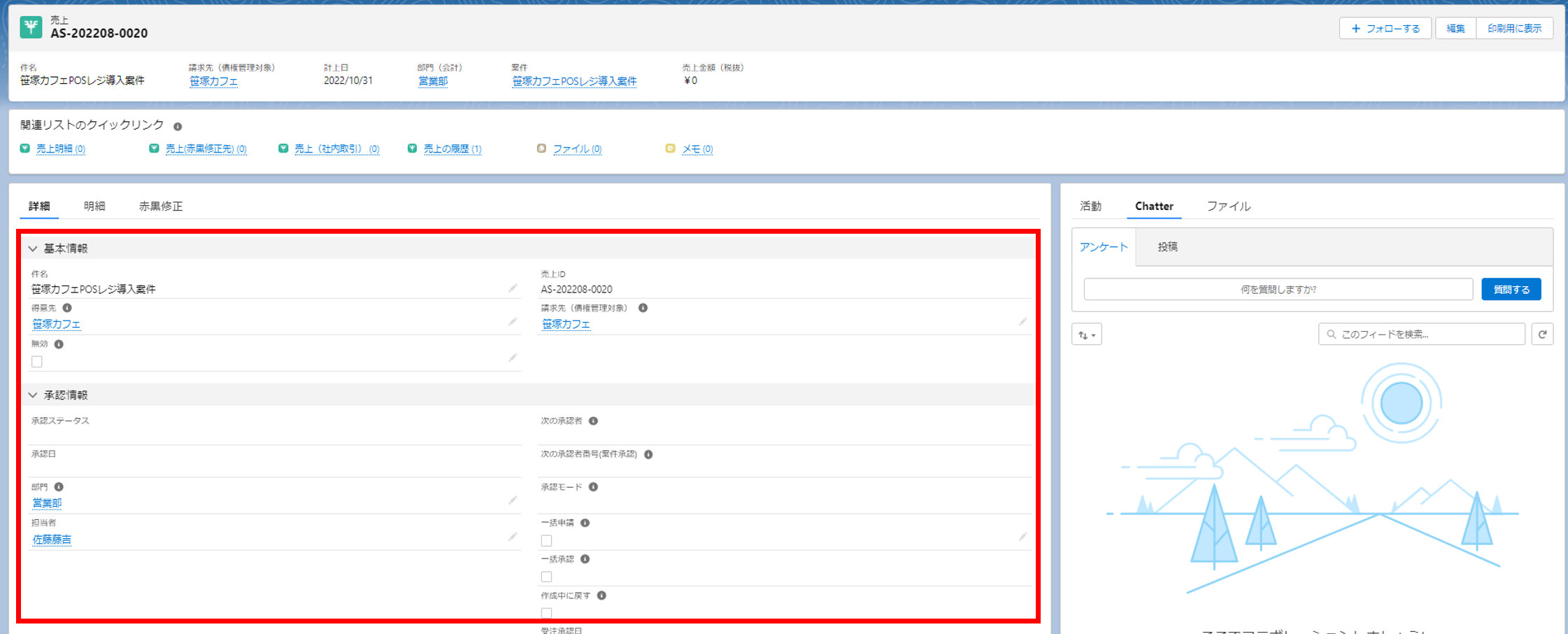
Task: Click the pencil edit icon beside 担当者 佐藤藤吉
Action: click(513, 537)
